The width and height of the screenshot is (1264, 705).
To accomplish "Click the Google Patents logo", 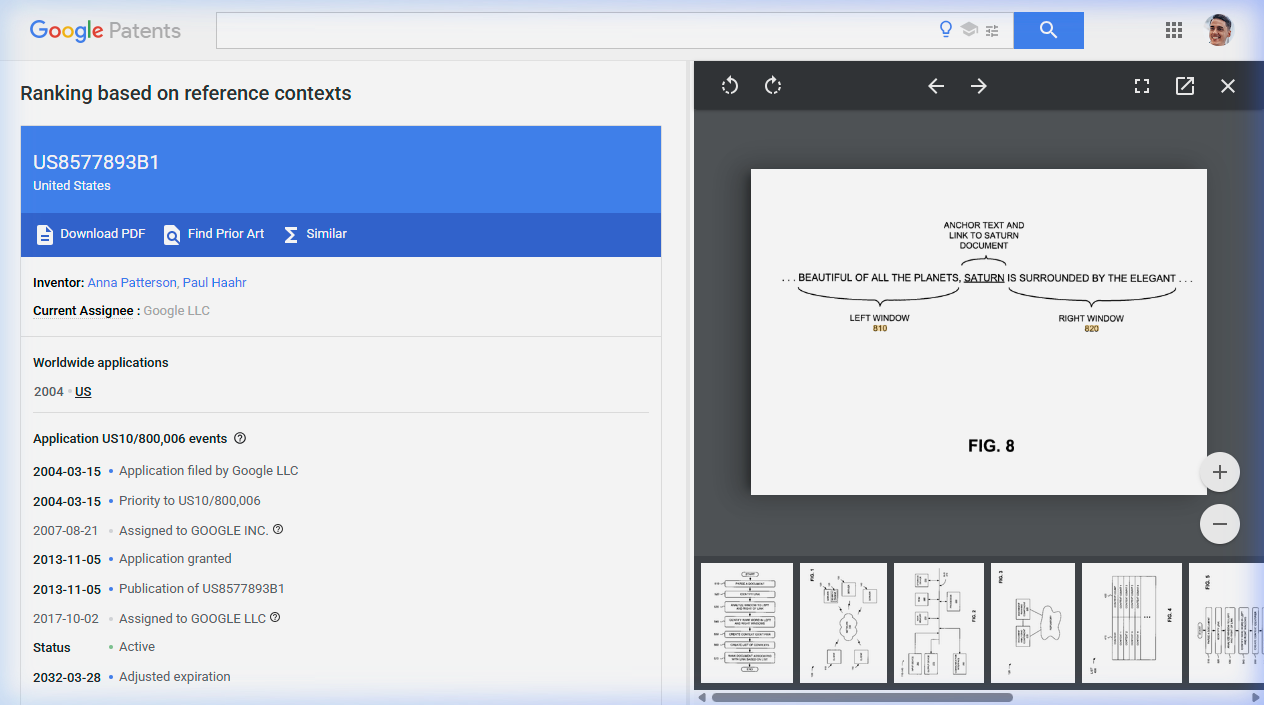I will pos(105,30).
